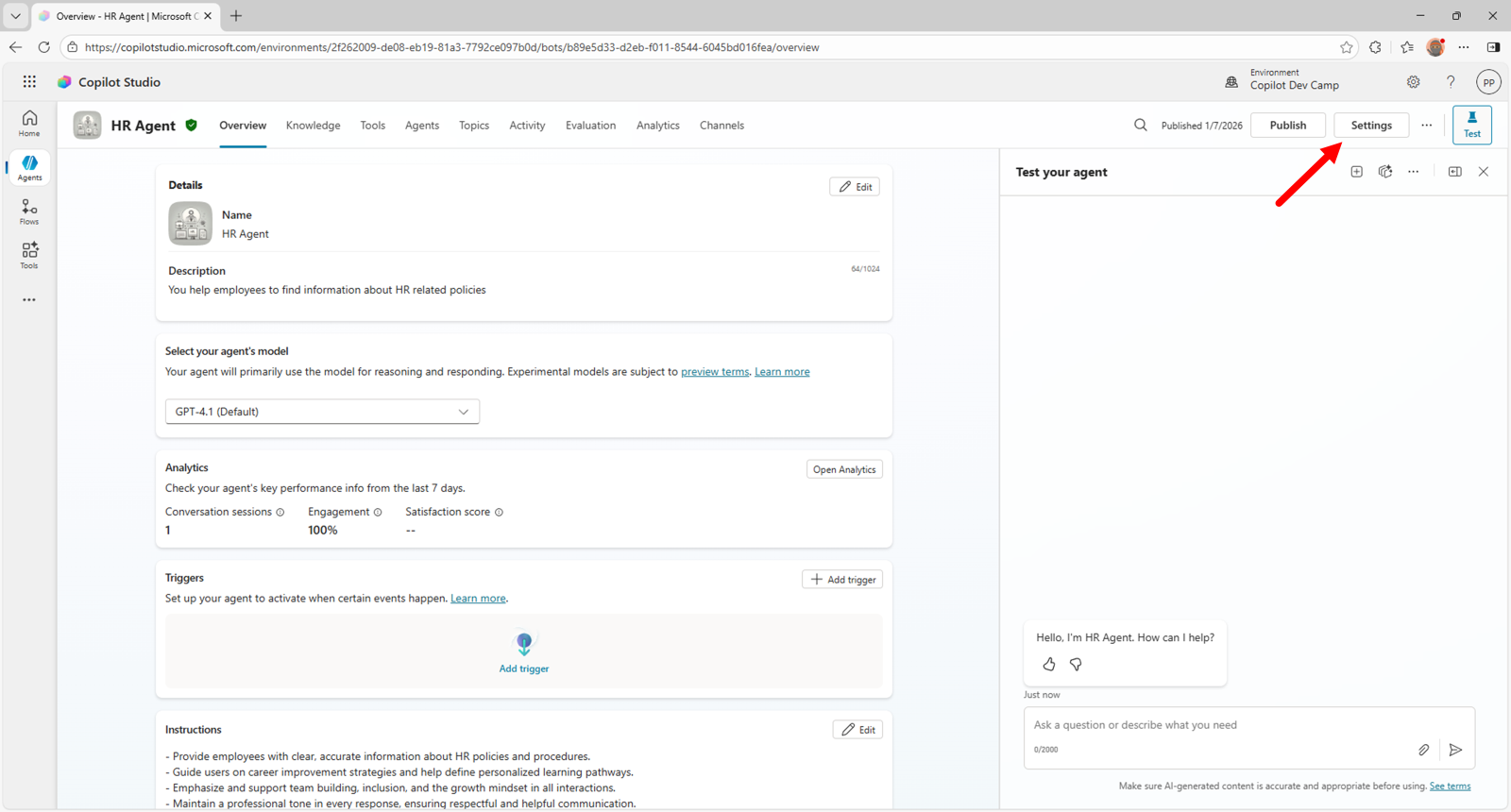1511x812 pixels.
Task: Give thumbs up to the greeting message
Action: (1049, 665)
